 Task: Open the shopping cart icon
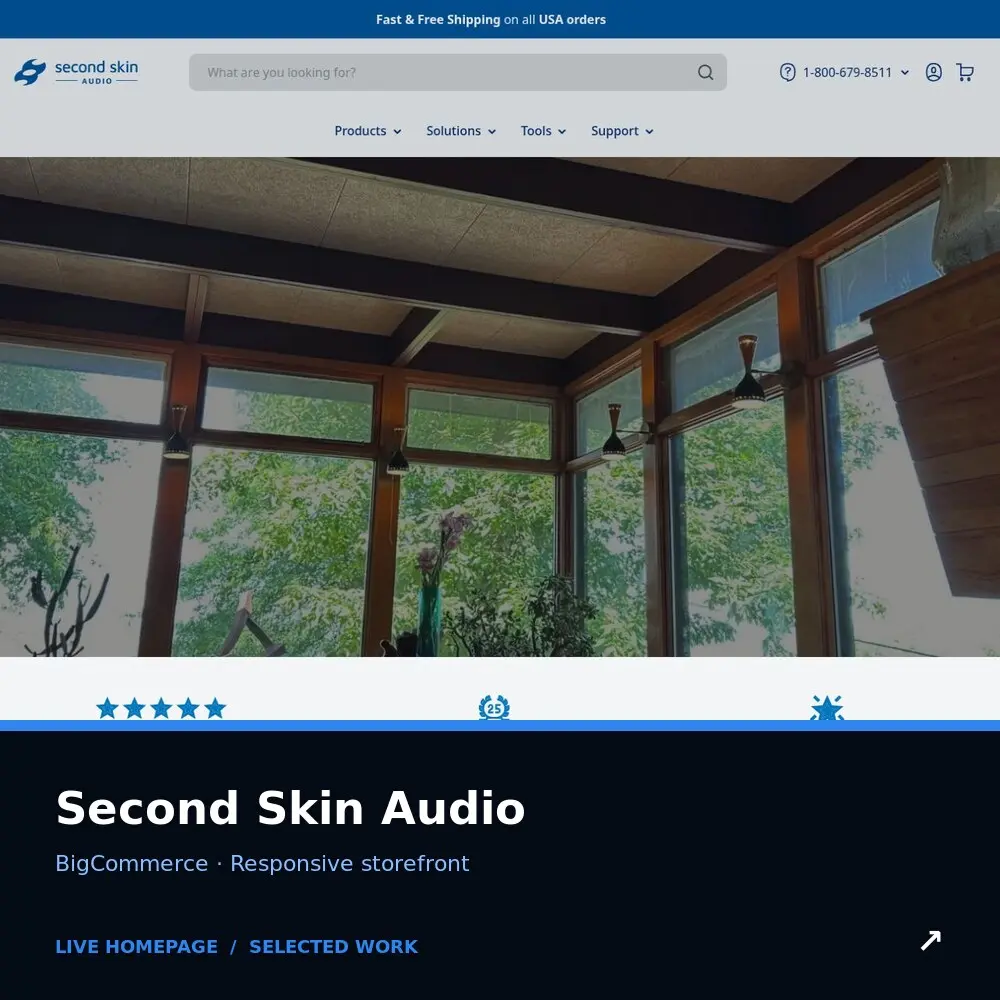click(x=965, y=72)
